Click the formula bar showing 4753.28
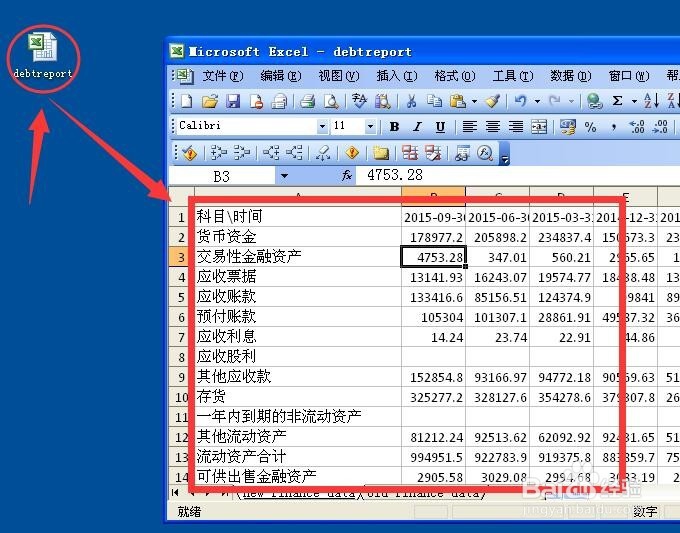The width and height of the screenshot is (680, 533). [518, 175]
